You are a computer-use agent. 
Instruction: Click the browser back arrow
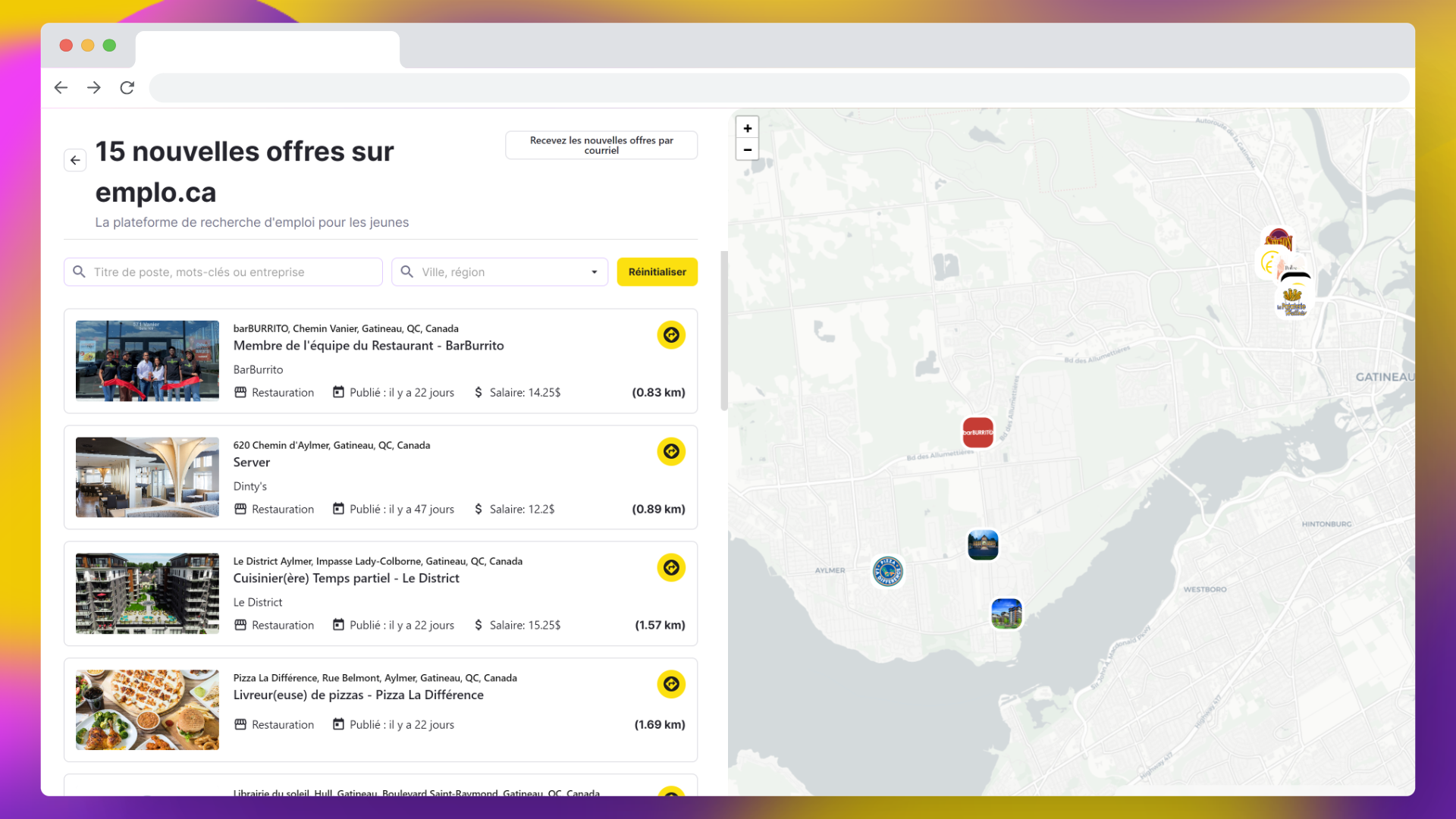click(x=61, y=88)
